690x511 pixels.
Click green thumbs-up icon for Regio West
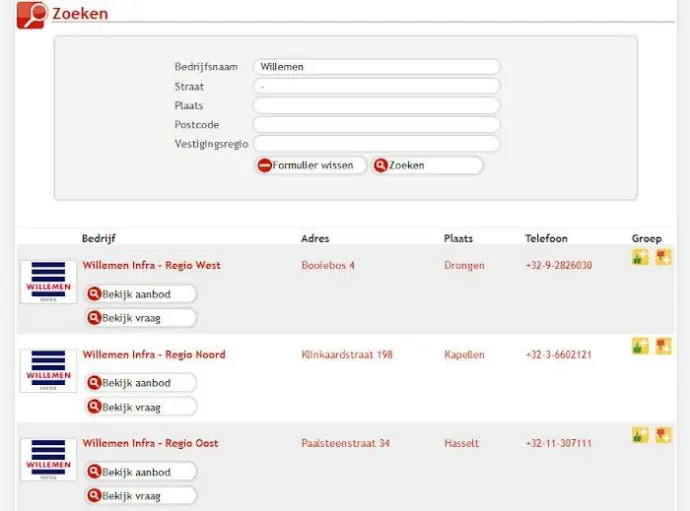(x=640, y=258)
